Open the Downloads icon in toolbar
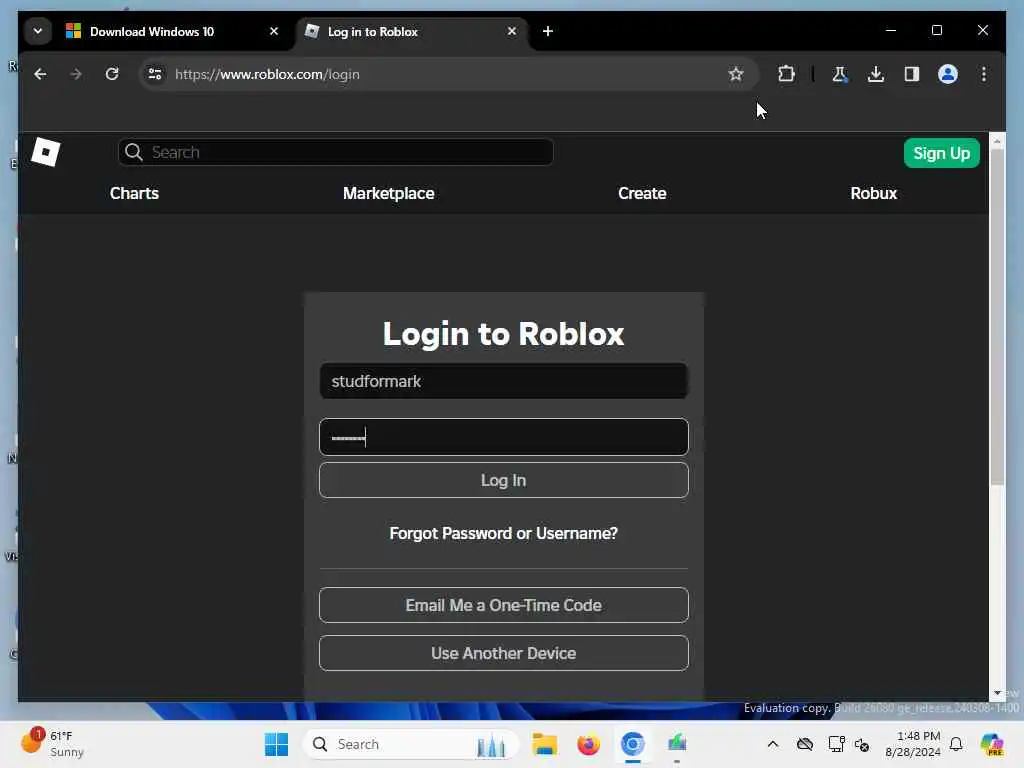This screenshot has height=768, width=1024. [x=876, y=74]
